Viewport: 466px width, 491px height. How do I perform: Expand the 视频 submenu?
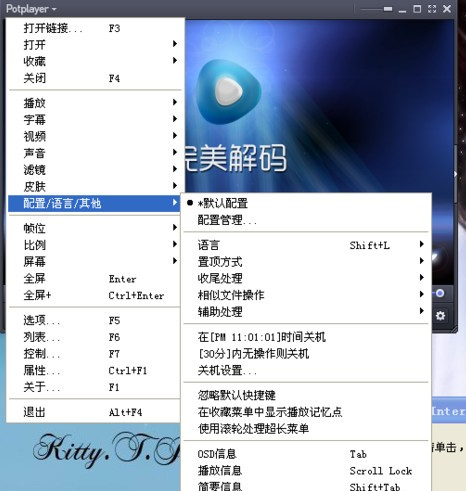[x=94, y=136]
